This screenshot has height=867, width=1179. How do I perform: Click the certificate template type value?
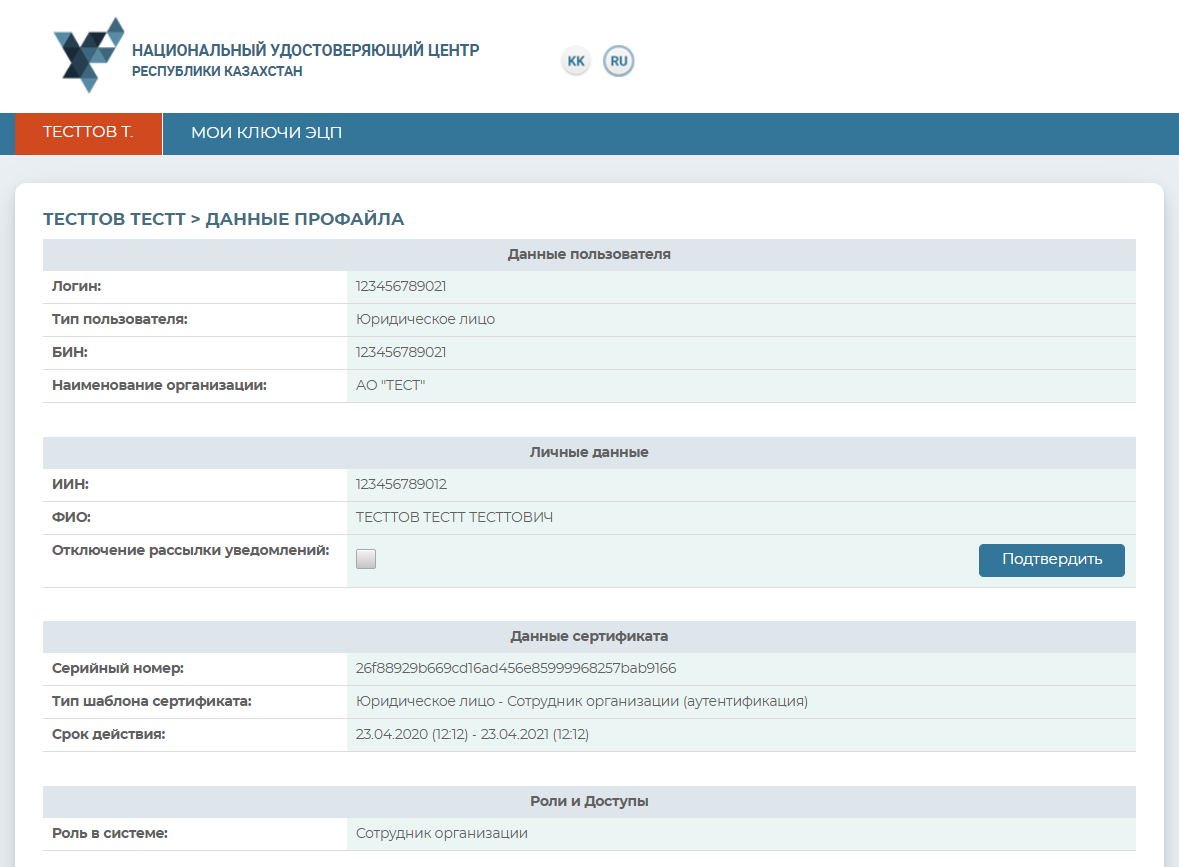point(581,702)
